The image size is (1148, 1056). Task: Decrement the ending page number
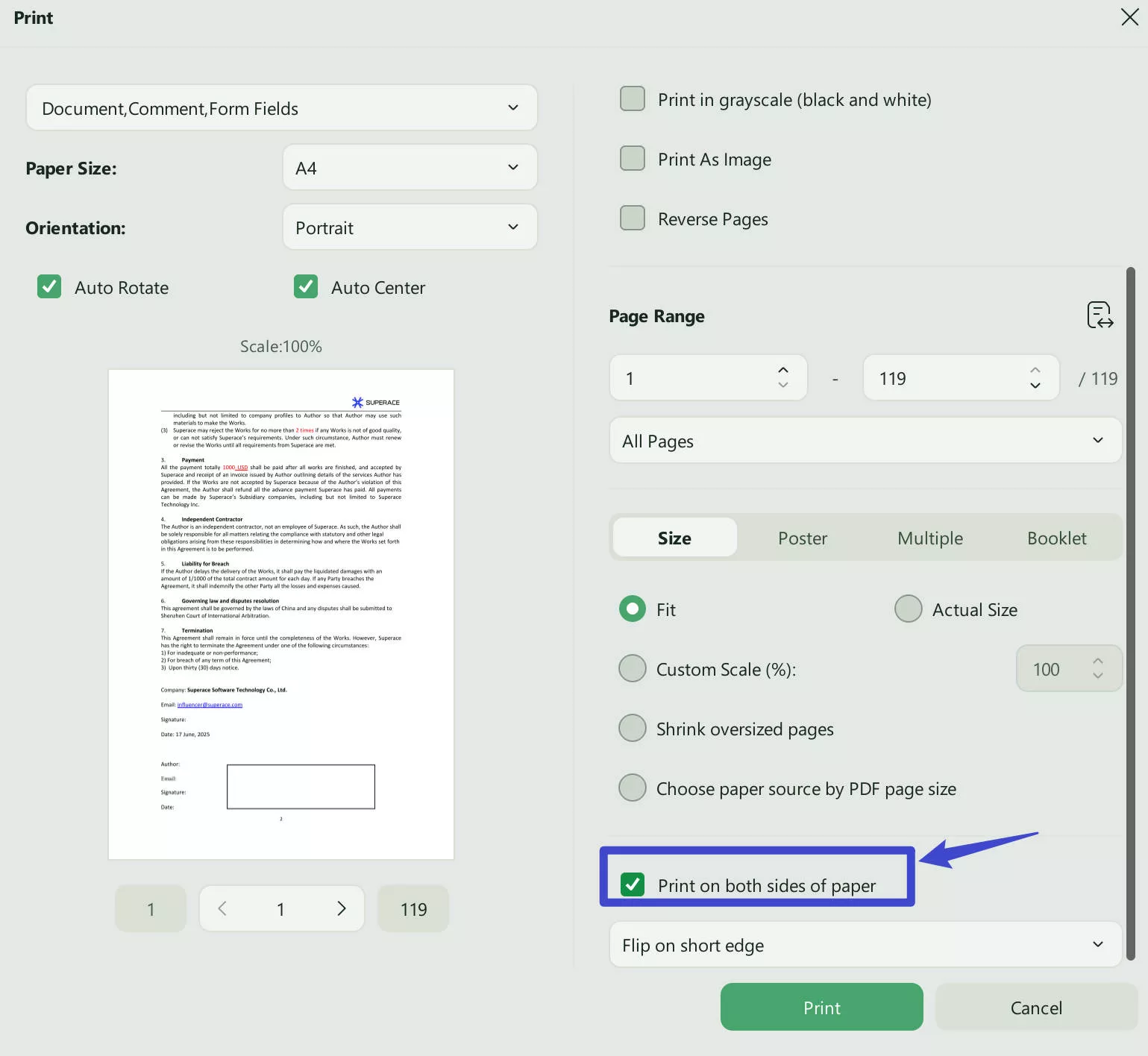[1035, 386]
